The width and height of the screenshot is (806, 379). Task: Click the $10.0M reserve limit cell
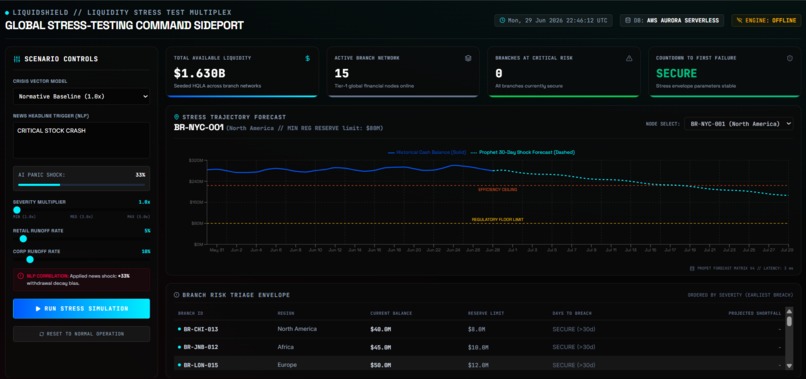[x=478, y=347]
